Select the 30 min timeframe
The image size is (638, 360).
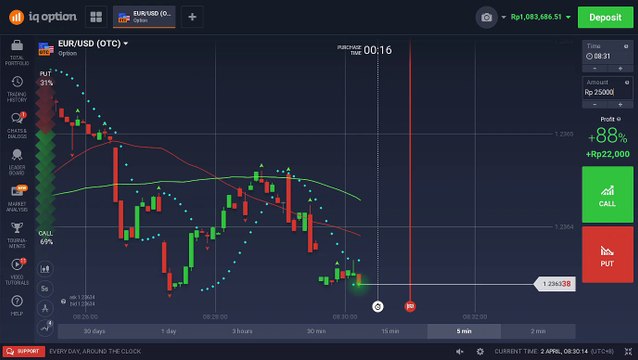click(x=316, y=331)
